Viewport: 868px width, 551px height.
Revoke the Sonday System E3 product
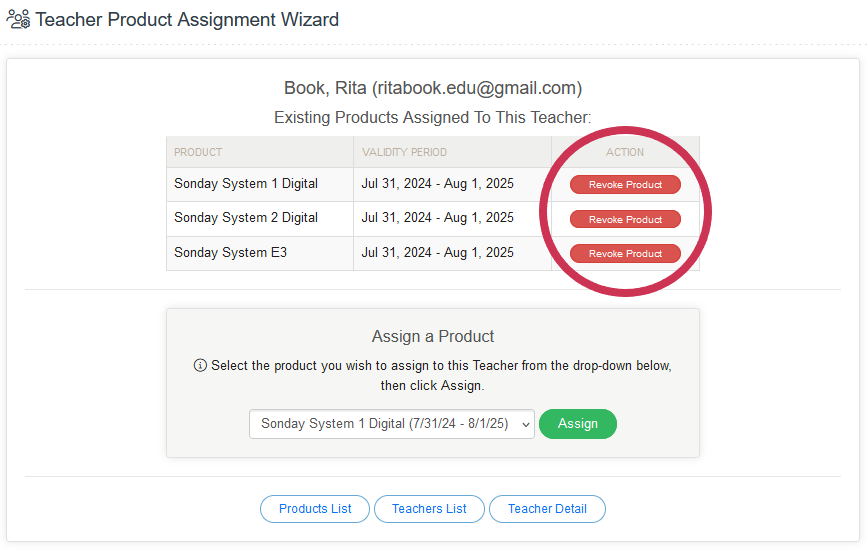click(x=625, y=254)
